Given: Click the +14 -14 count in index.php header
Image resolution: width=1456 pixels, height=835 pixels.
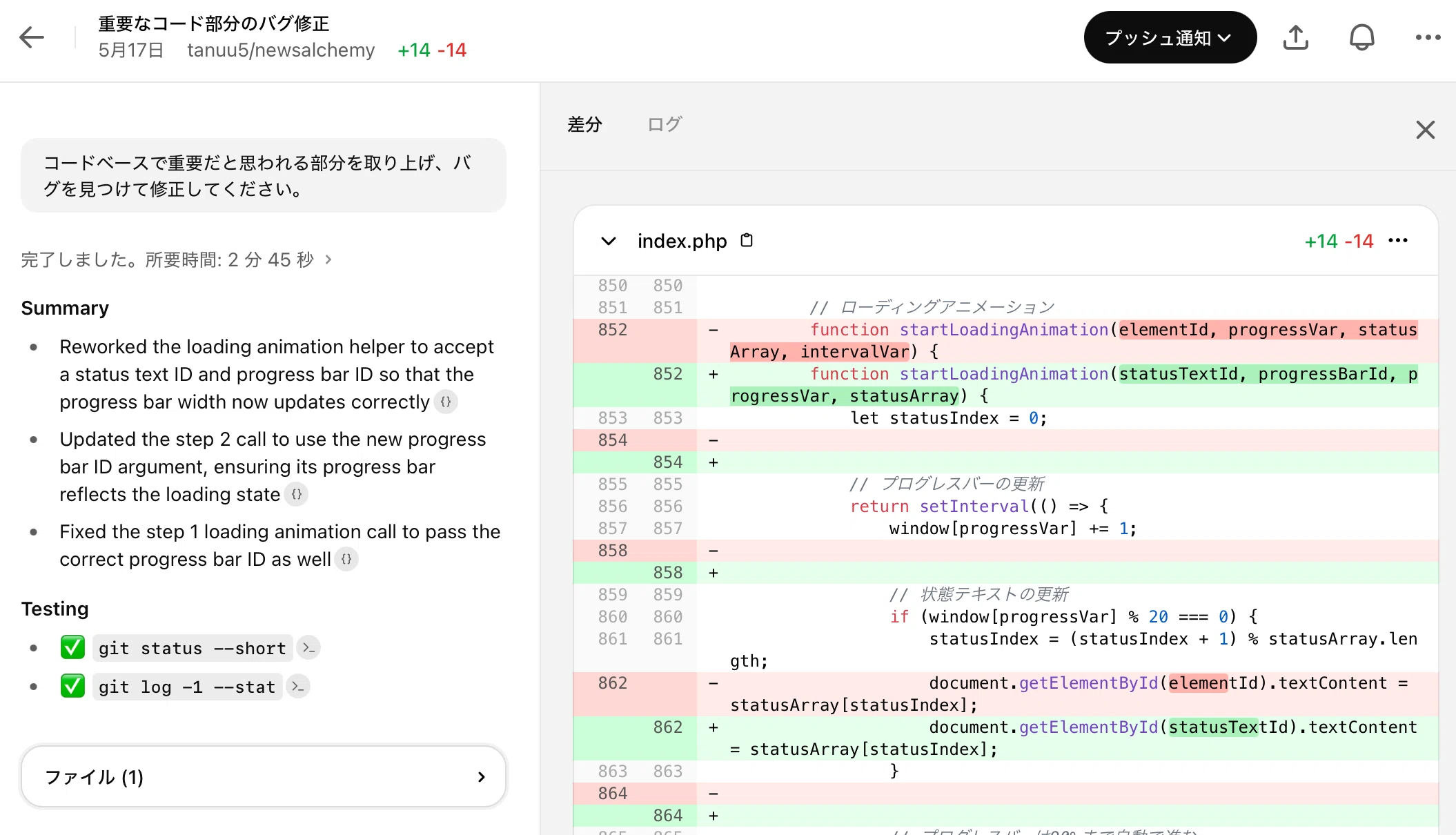Looking at the screenshot, I should [1339, 241].
